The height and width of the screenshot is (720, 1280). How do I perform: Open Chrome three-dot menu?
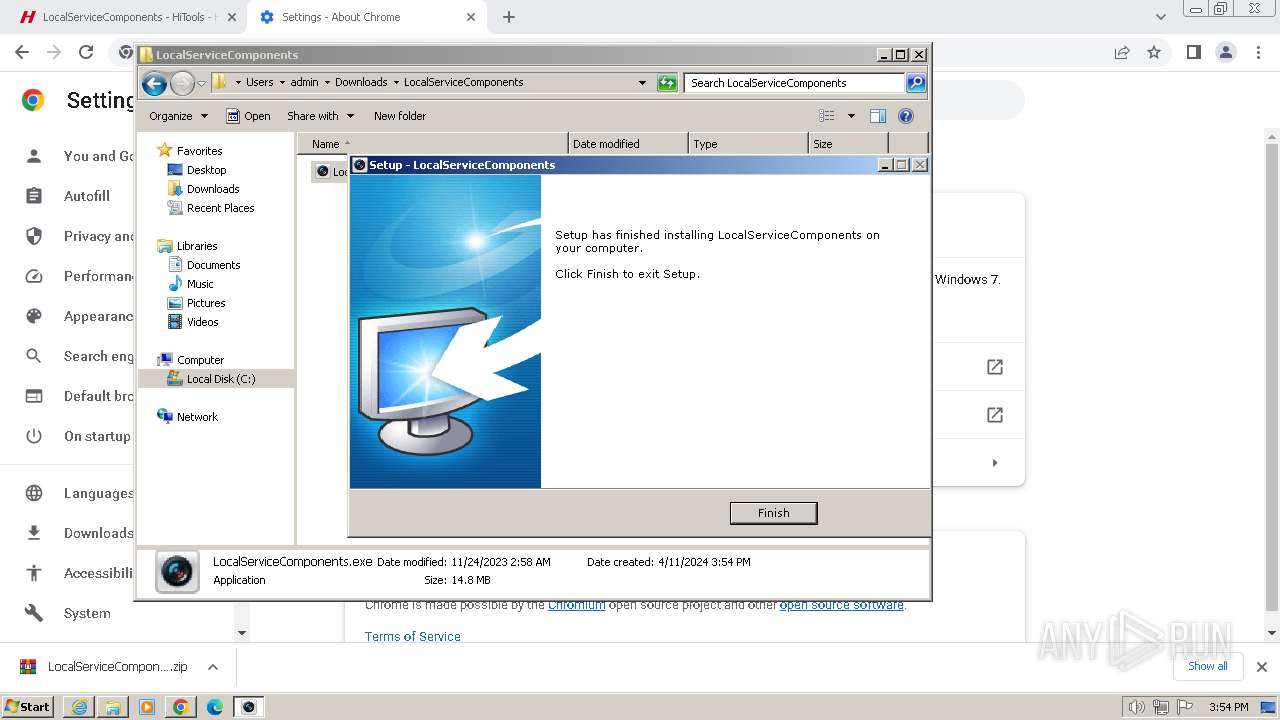pos(1257,53)
